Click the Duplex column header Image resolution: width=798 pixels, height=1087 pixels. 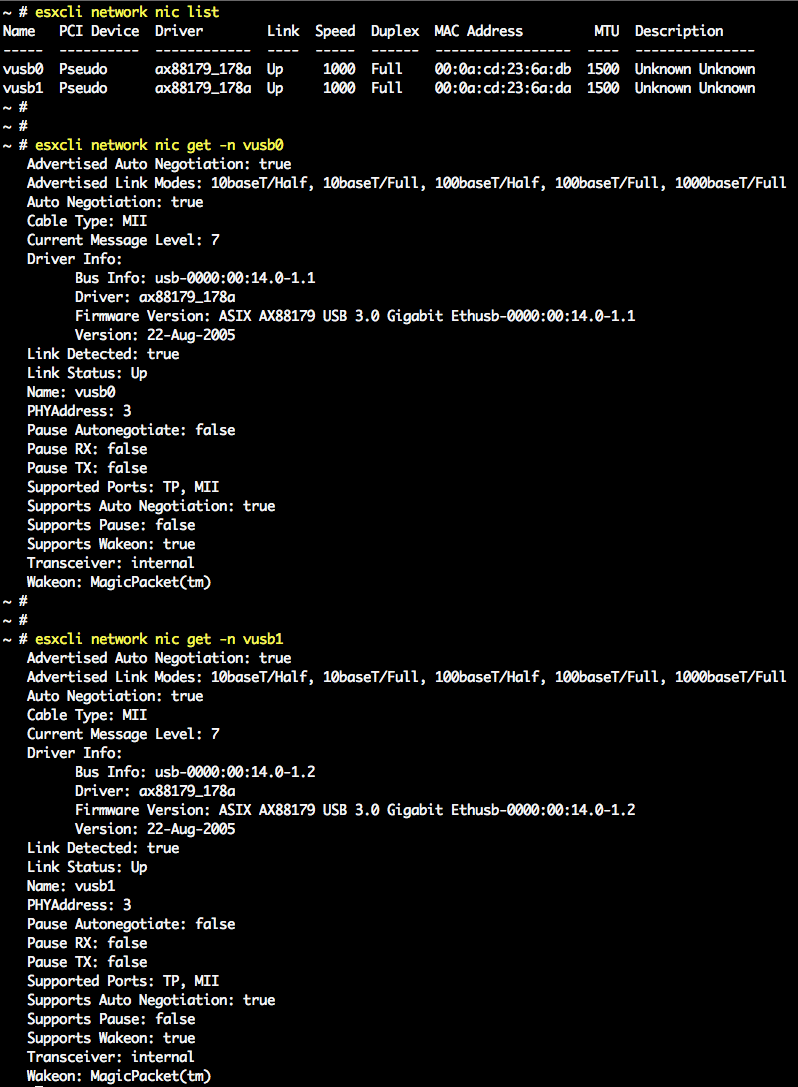pyautogui.click(x=395, y=31)
